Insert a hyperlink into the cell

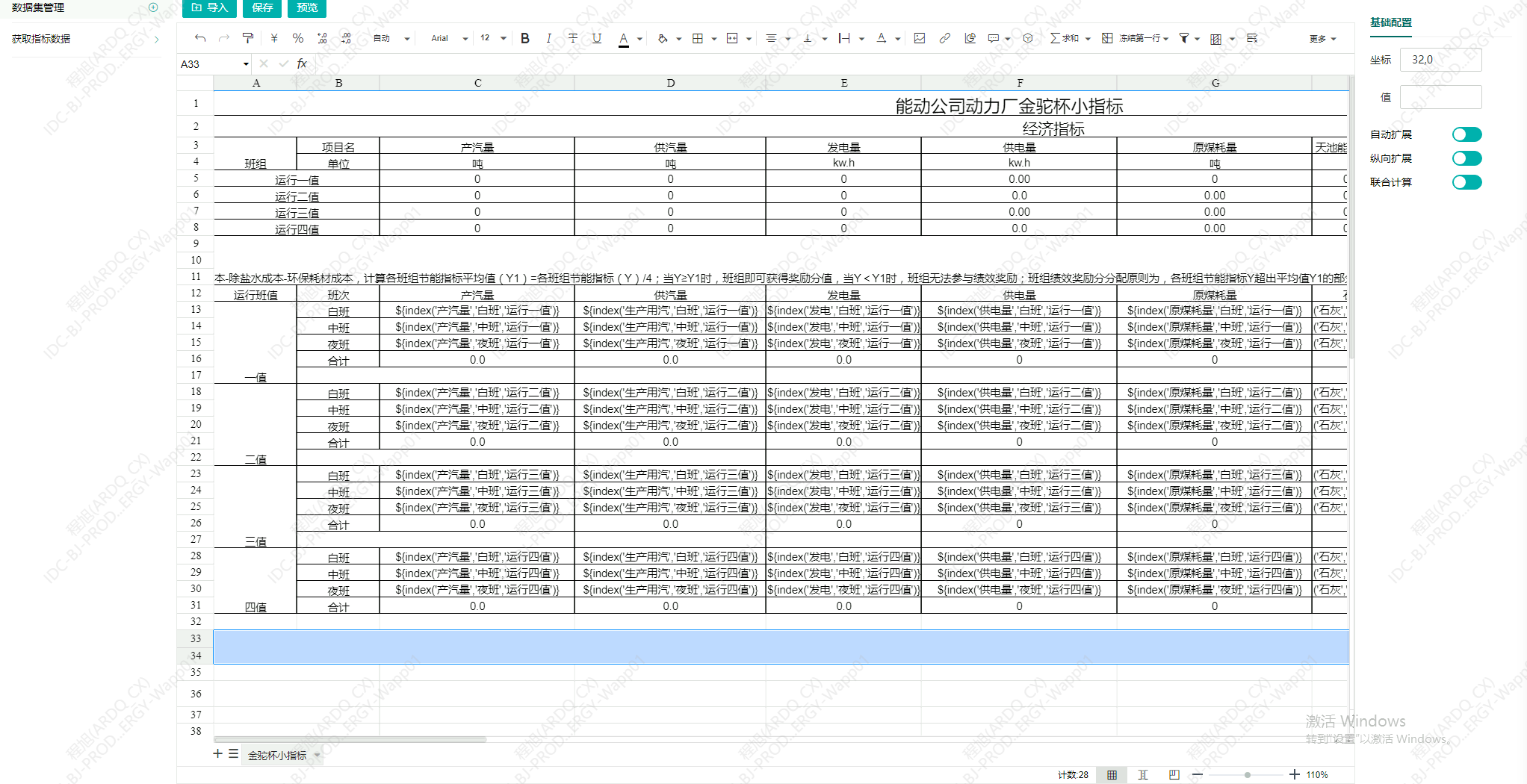[944, 38]
